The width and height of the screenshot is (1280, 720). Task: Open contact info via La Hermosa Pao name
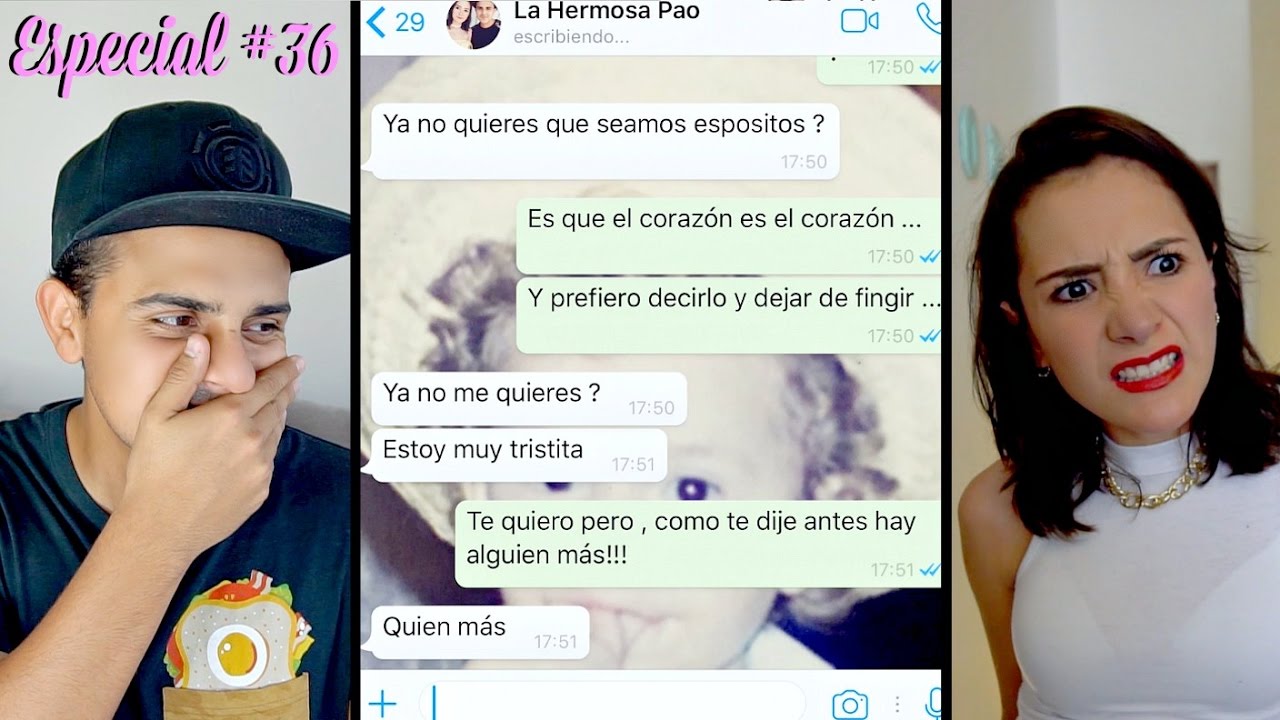[x=606, y=12]
